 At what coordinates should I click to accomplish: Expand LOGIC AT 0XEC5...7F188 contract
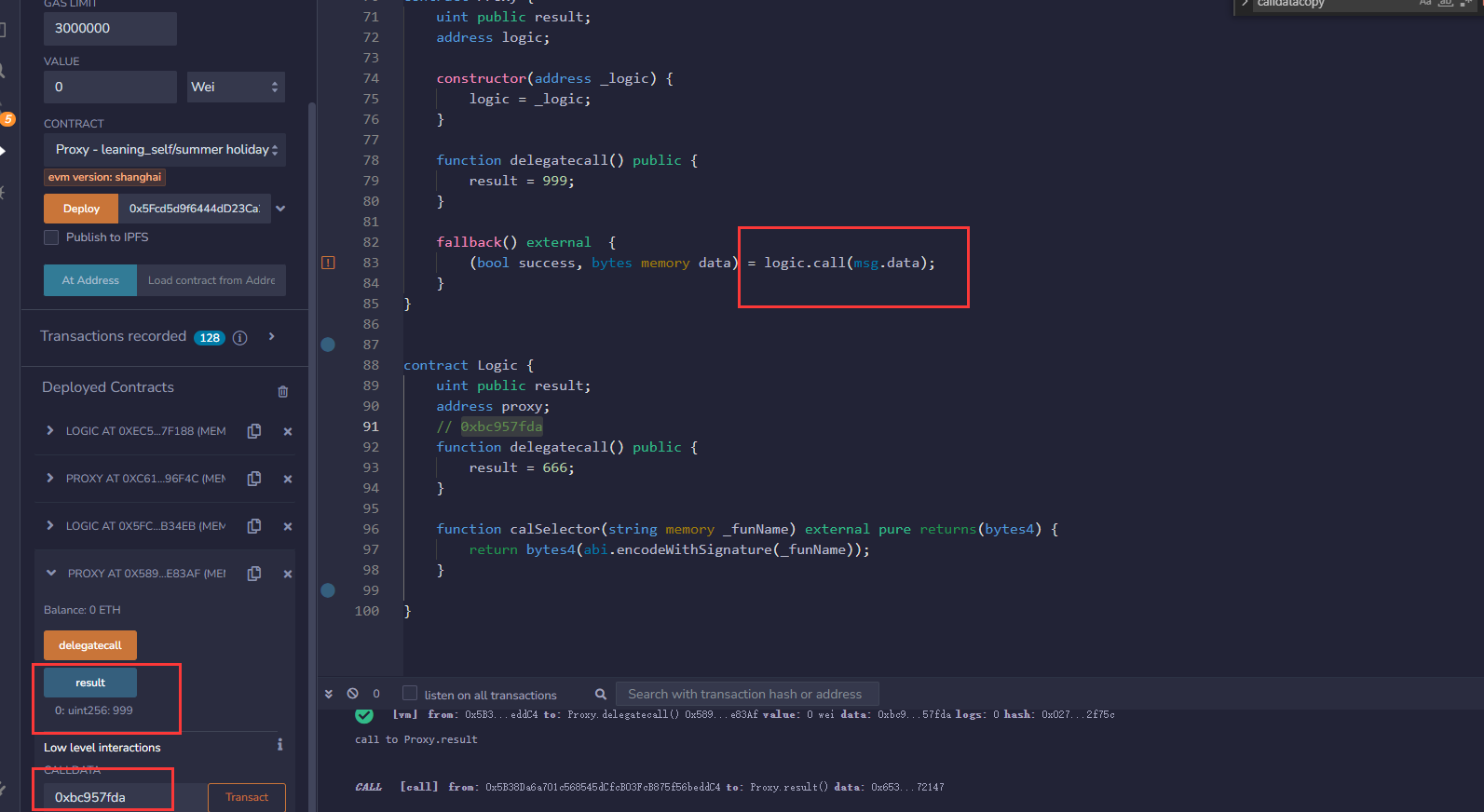click(50, 431)
